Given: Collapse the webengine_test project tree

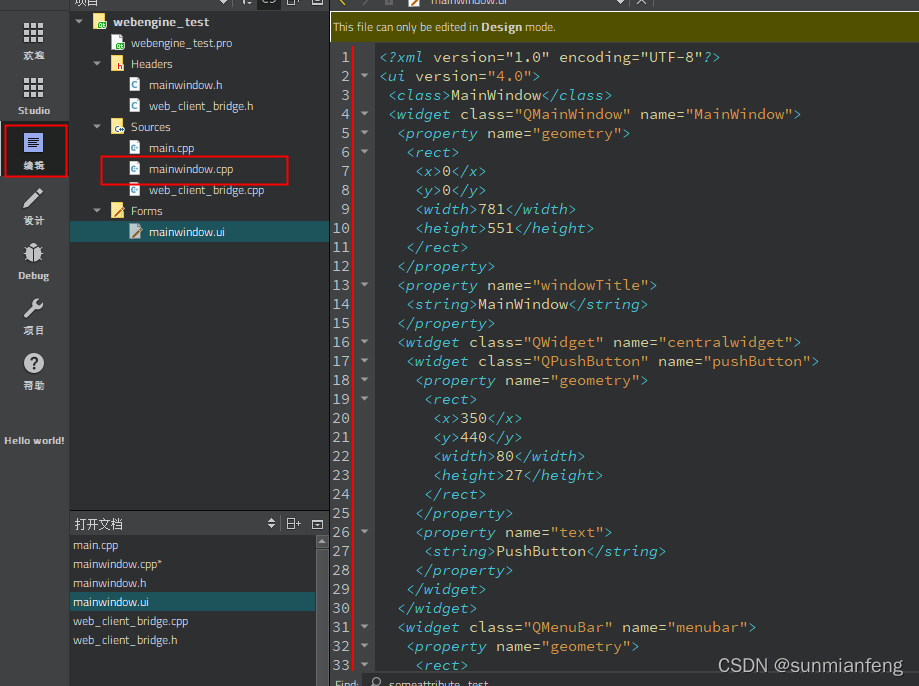Looking at the screenshot, I should pos(79,21).
